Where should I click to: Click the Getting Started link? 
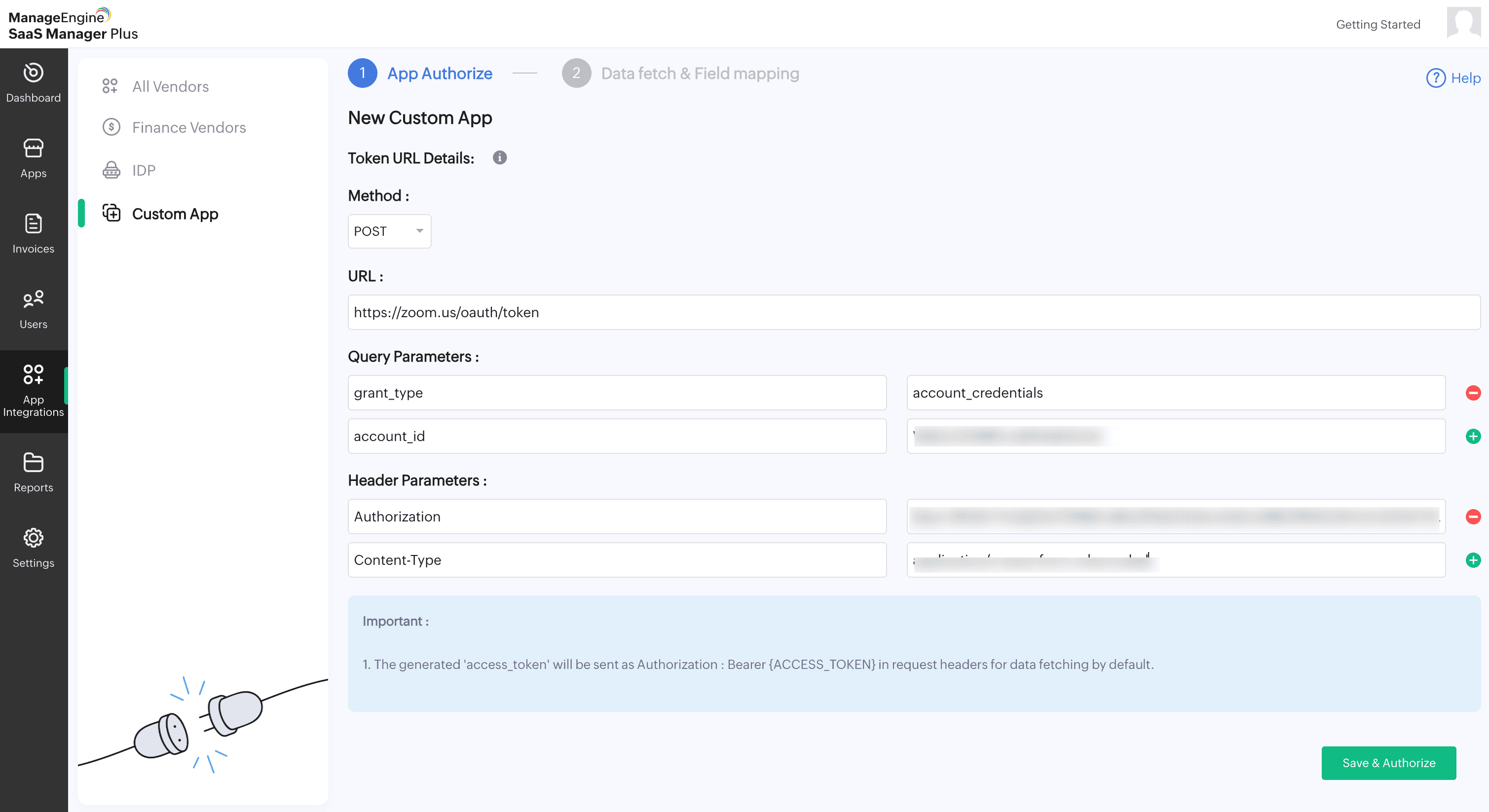(x=1377, y=24)
